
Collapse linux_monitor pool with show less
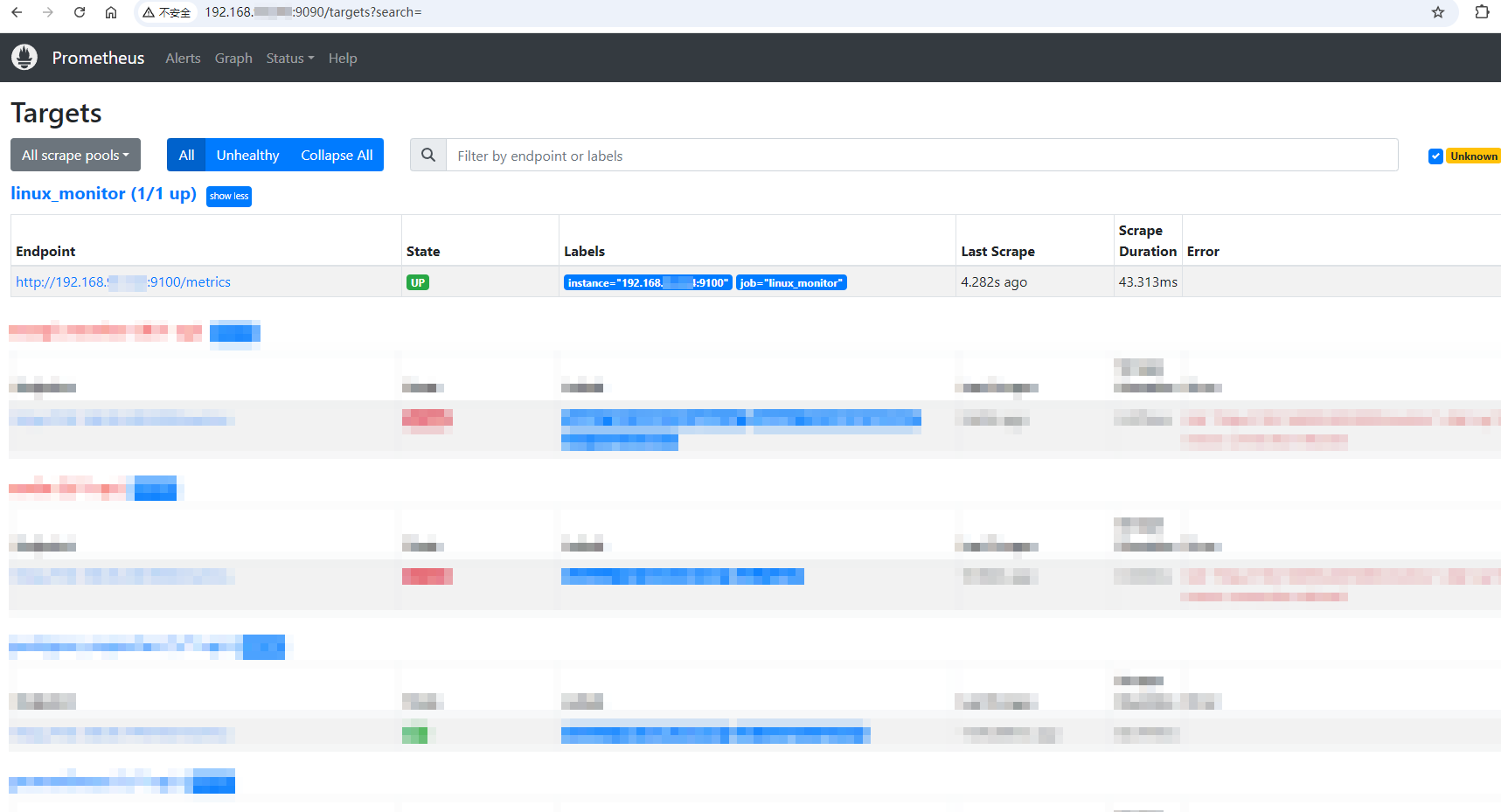coord(229,196)
